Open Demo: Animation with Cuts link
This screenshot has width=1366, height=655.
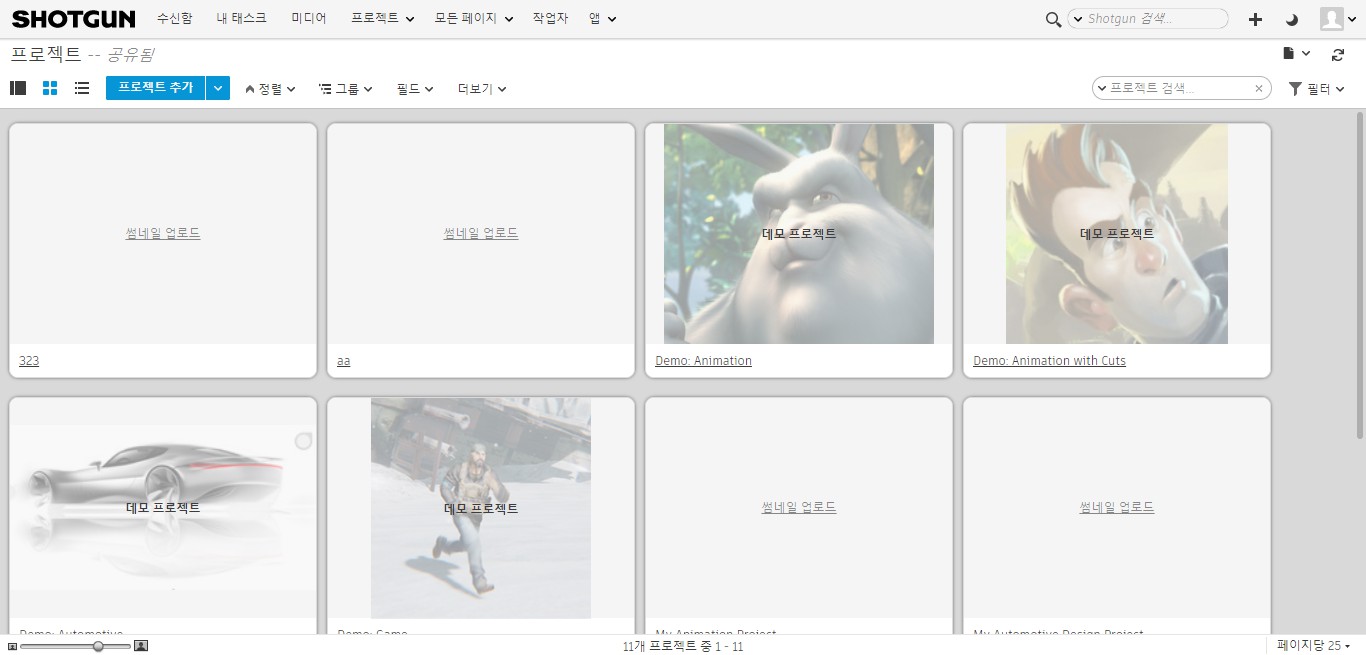pos(1049,361)
